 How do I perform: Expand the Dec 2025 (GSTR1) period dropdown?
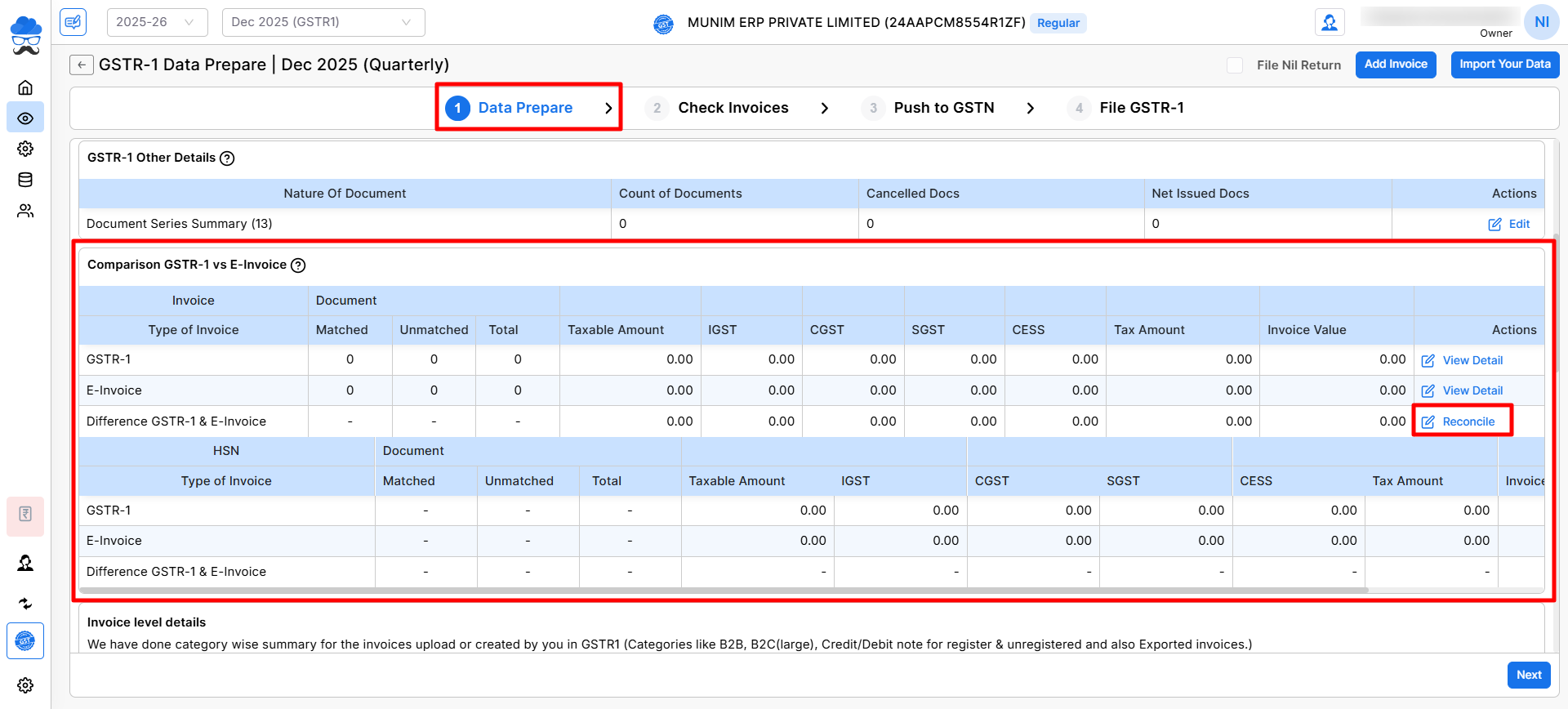(323, 22)
